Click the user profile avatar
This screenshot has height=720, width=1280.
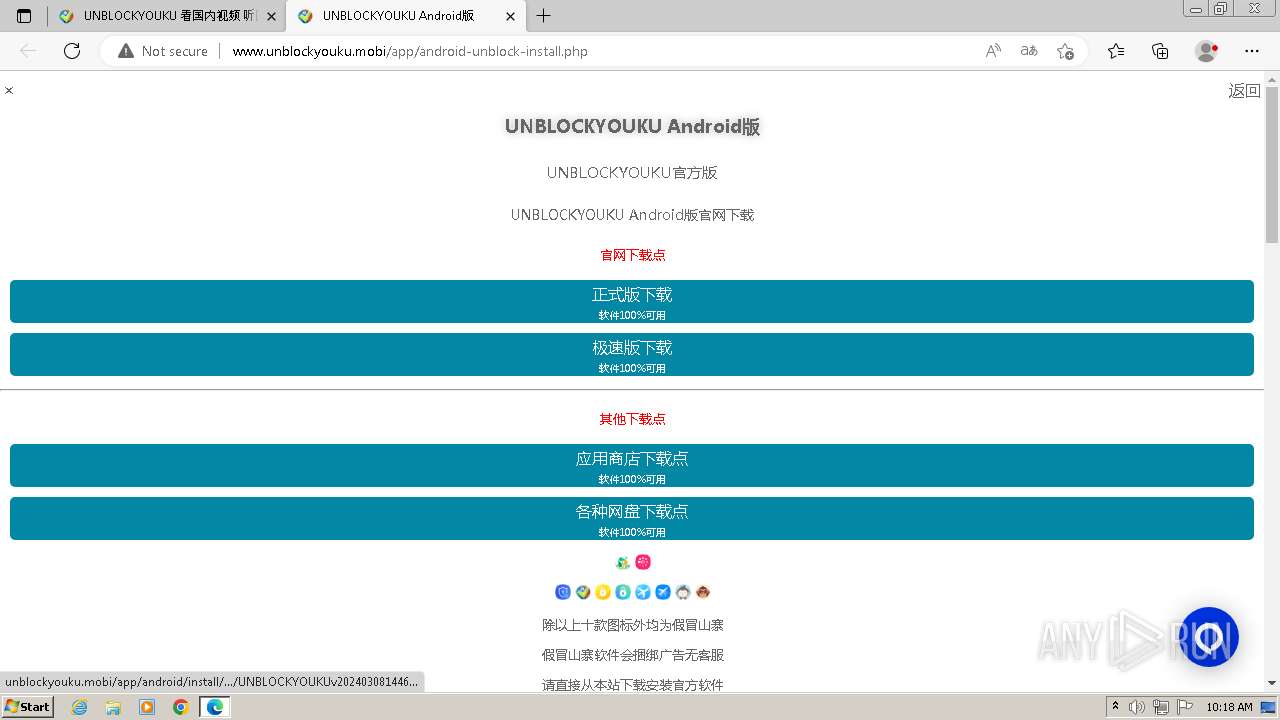tap(1206, 51)
